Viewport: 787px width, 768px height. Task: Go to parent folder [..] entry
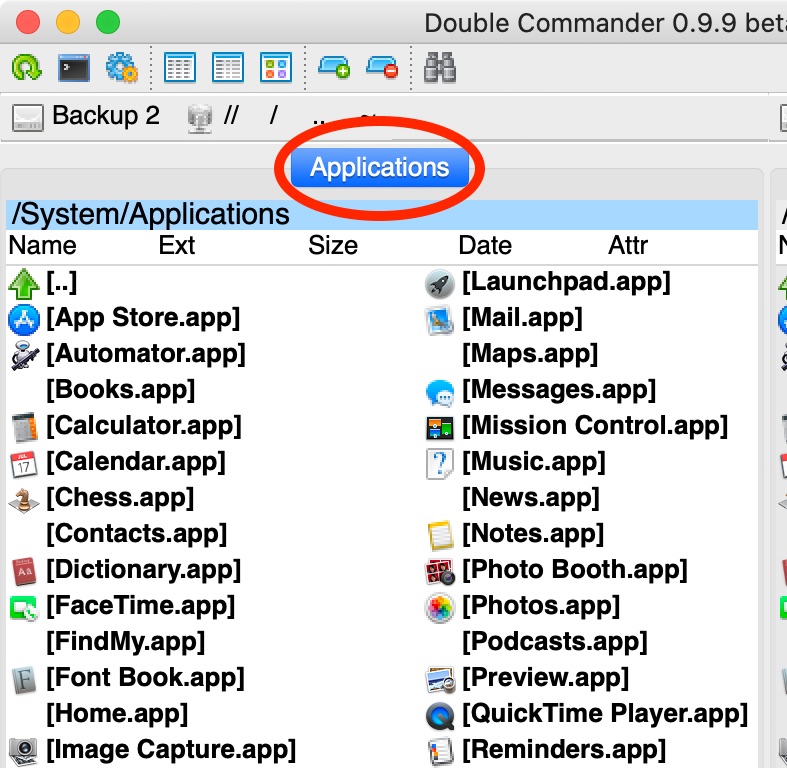click(x=60, y=283)
